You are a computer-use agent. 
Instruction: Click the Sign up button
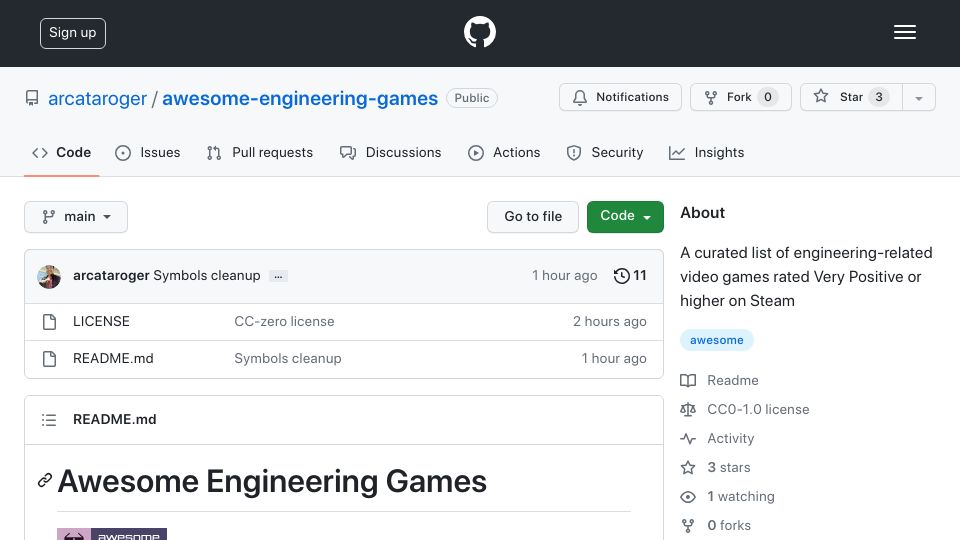pyautogui.click(x=73, y=33)
